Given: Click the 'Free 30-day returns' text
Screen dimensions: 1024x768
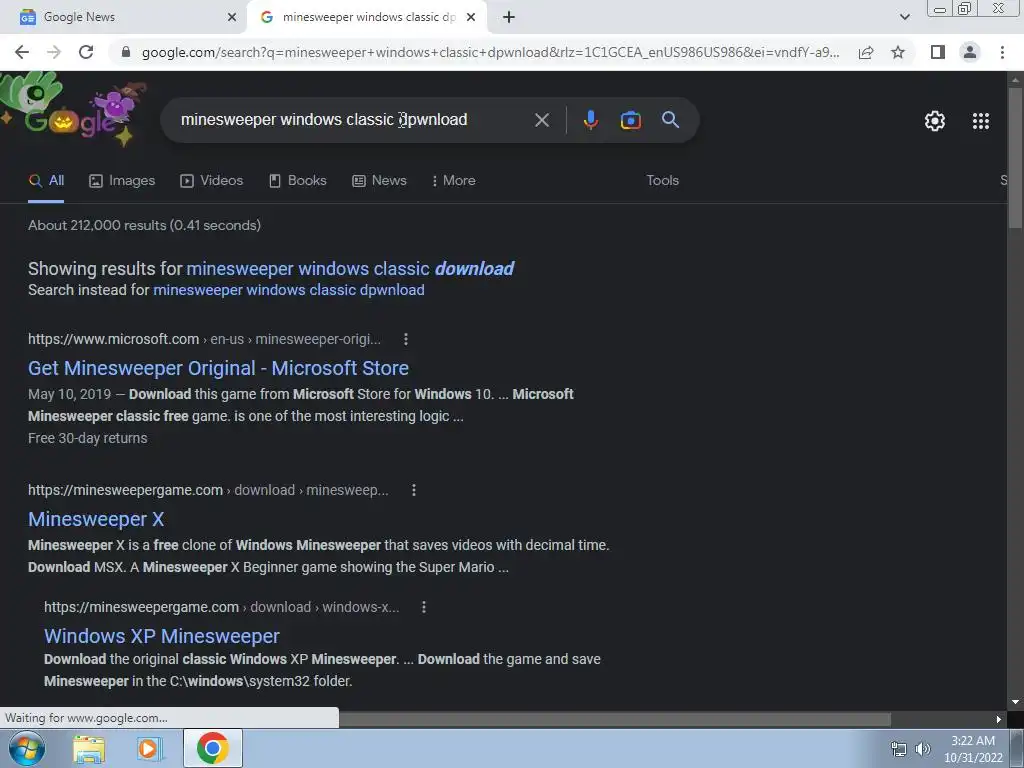Looking at the screenshot, I should coord(88,438).
